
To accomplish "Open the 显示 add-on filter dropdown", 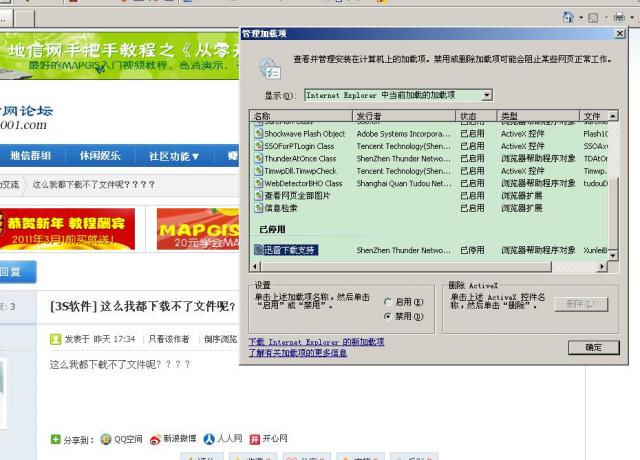I will coord(487,95).
